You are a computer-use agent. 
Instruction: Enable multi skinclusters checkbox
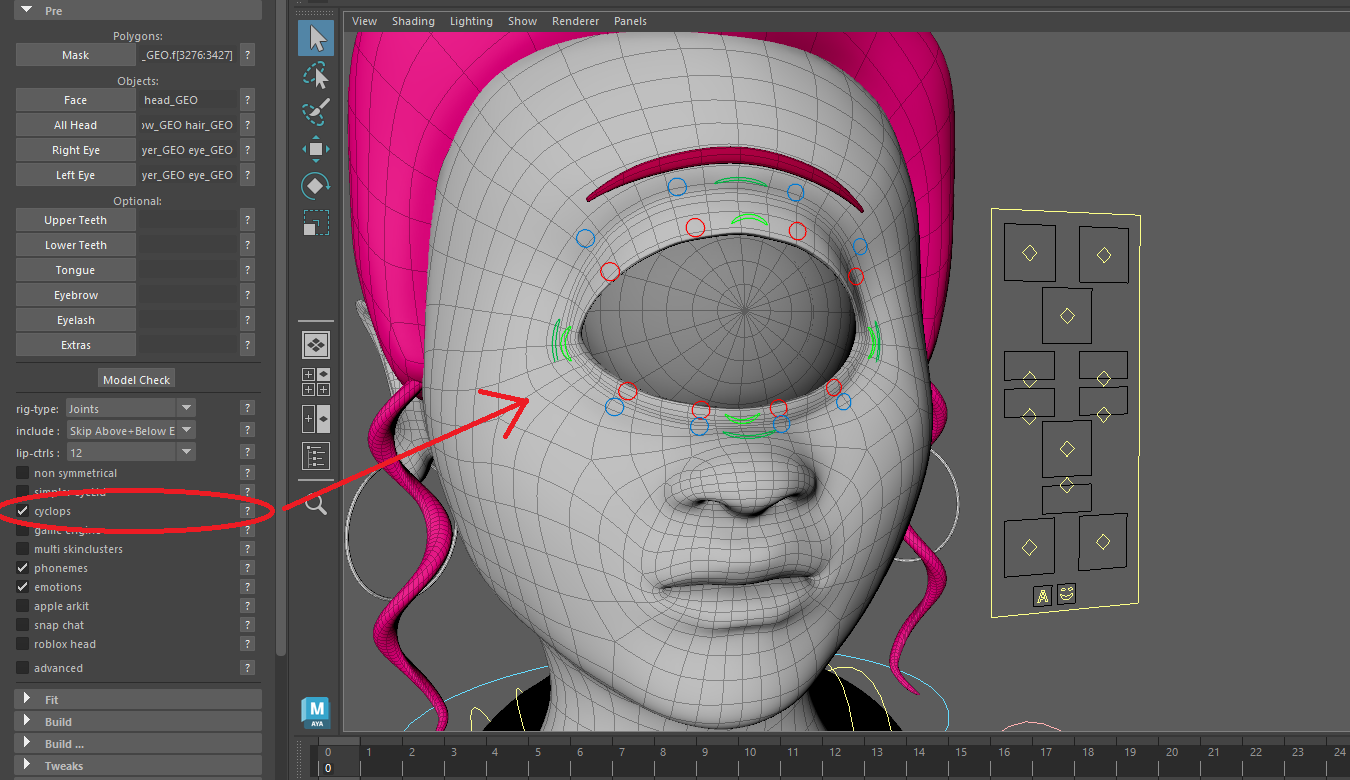tap(22, 549)
